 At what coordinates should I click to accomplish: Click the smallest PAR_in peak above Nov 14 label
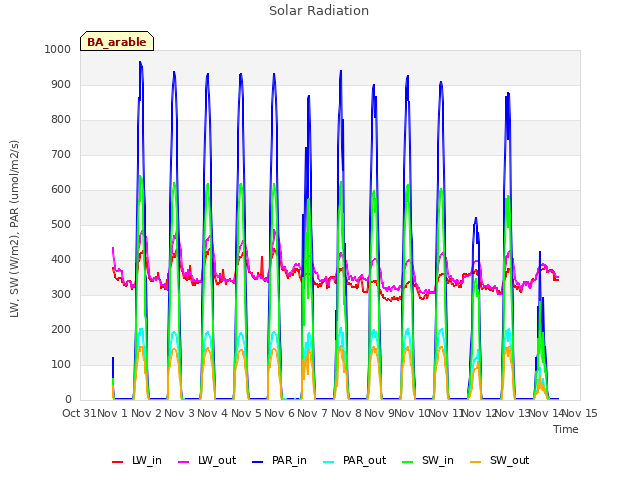[540, 253]
